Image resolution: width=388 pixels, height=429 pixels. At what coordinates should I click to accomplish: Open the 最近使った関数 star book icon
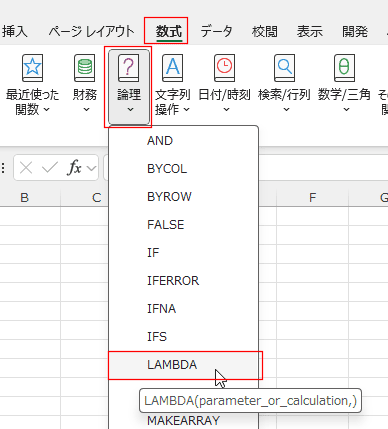click(x=32, y=68)
